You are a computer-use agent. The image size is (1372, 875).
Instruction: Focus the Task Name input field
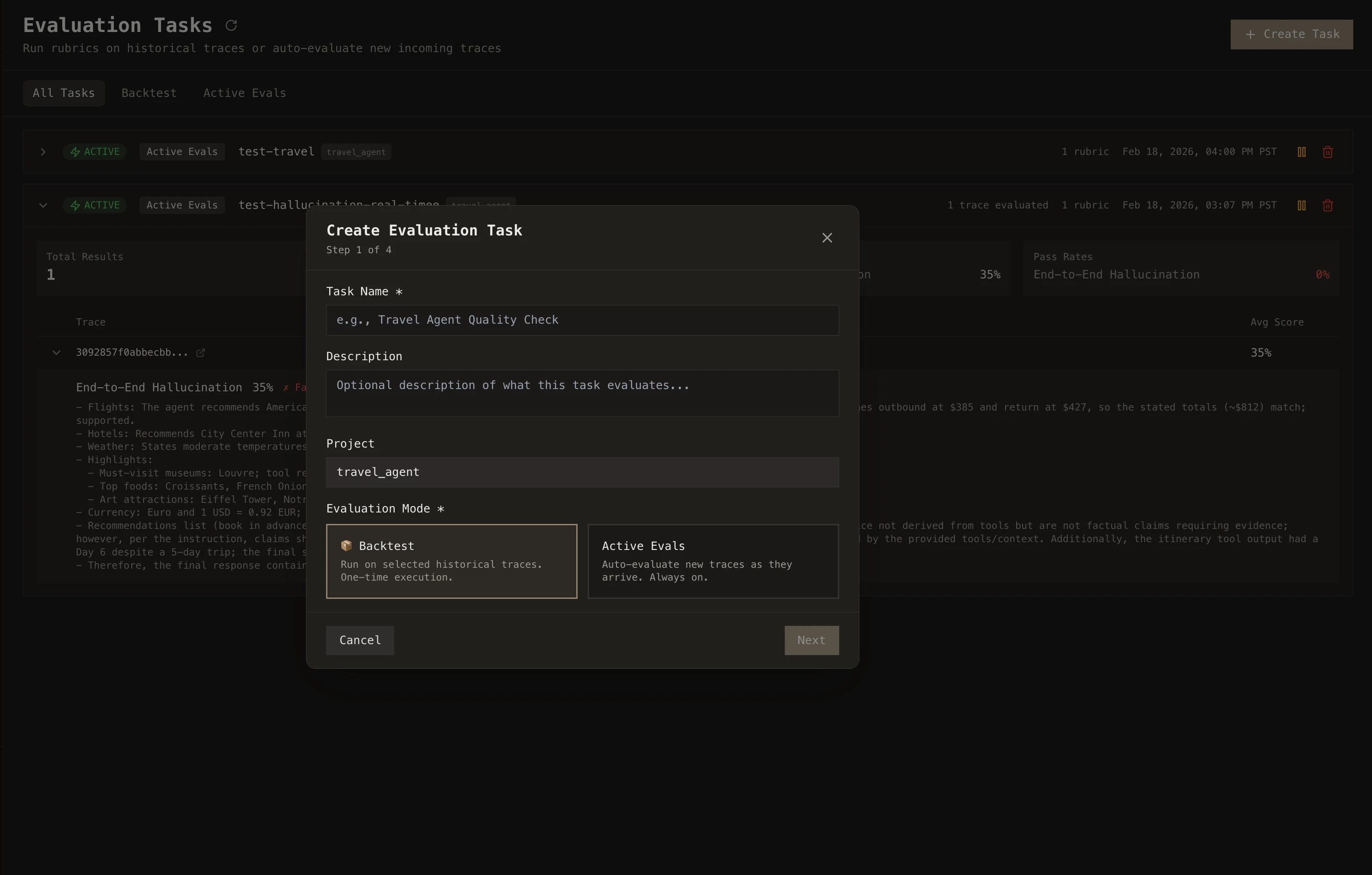[x=582, y=320]
